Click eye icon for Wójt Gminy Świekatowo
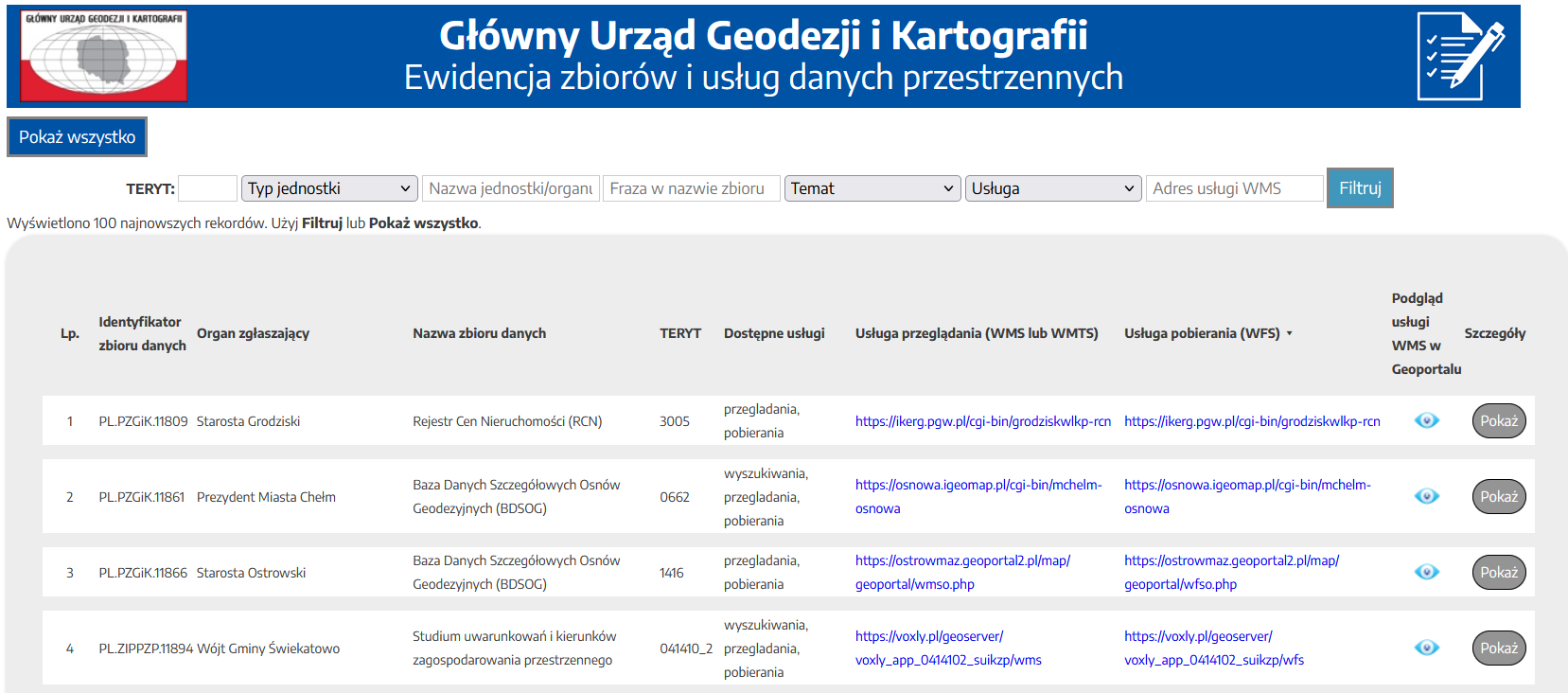Image resolution: width=1568 pixels, height=693 pixels. click(1426, 648)
